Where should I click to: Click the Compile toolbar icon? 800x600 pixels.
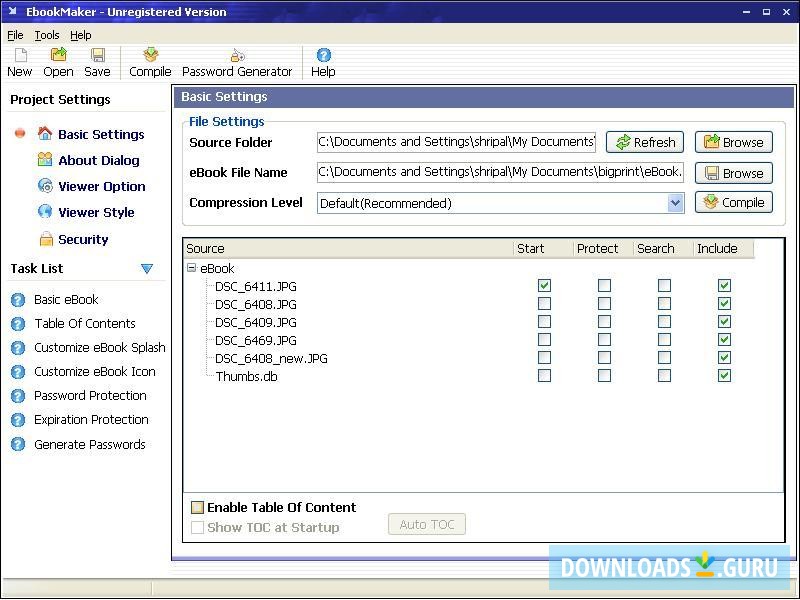[x=149, y=62]
